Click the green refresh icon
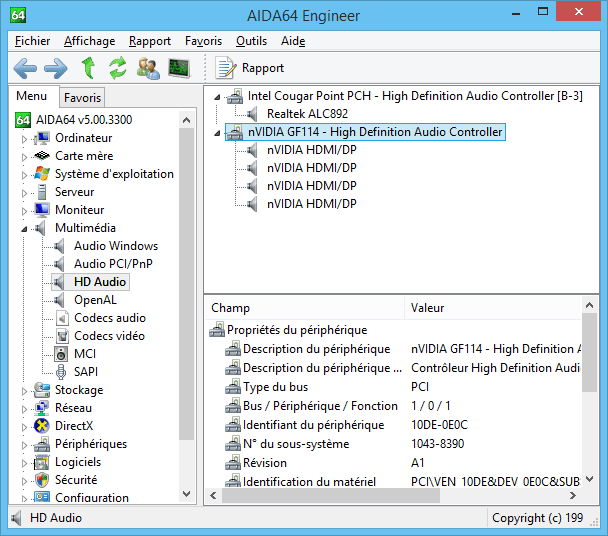This screenshot has width=608, height=536. 118,68
